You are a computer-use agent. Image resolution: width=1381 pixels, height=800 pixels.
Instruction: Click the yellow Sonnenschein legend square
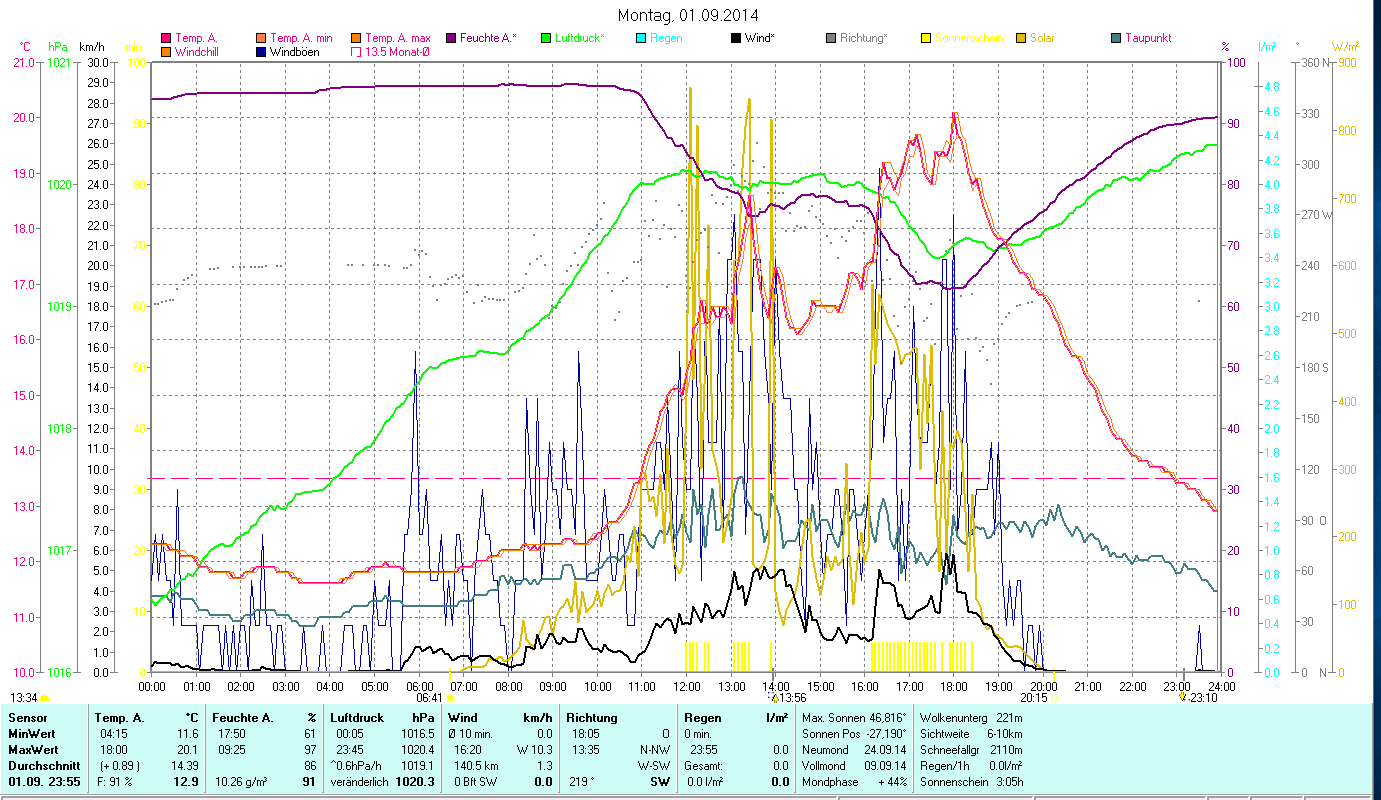pyautogui.click(x=927, y=38)
